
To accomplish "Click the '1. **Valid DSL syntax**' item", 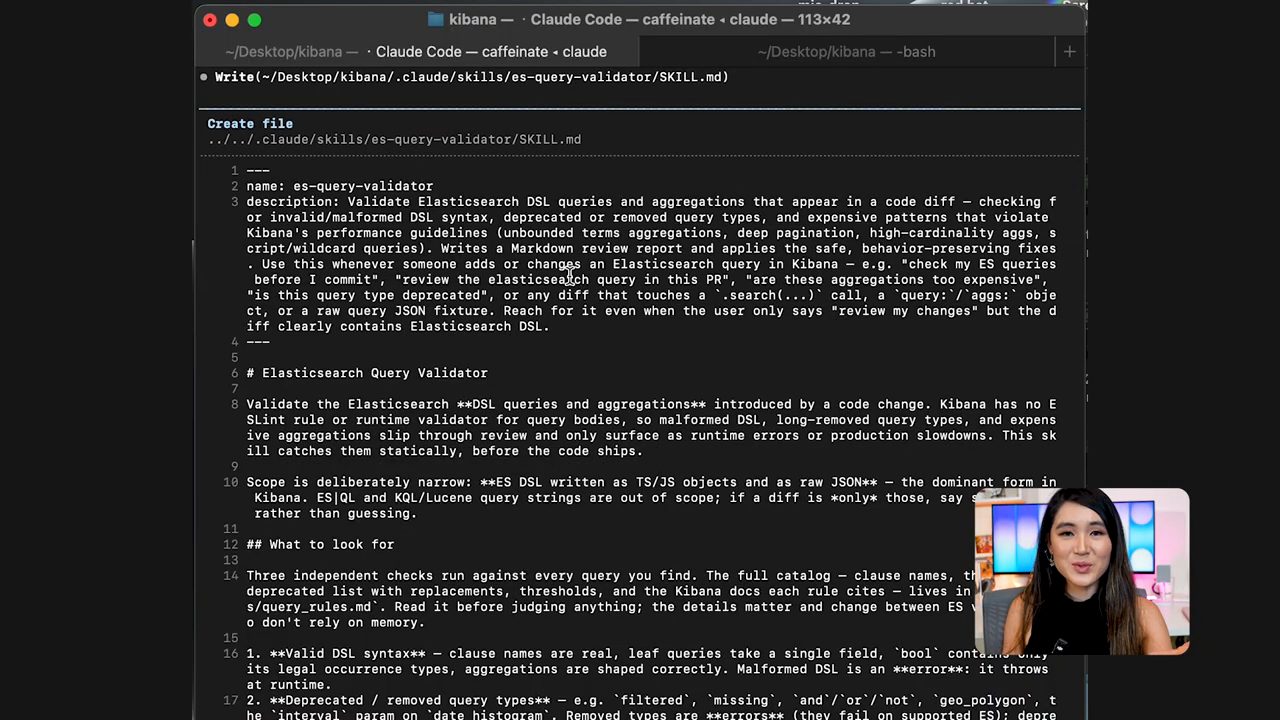I will (x=647, y=654).
